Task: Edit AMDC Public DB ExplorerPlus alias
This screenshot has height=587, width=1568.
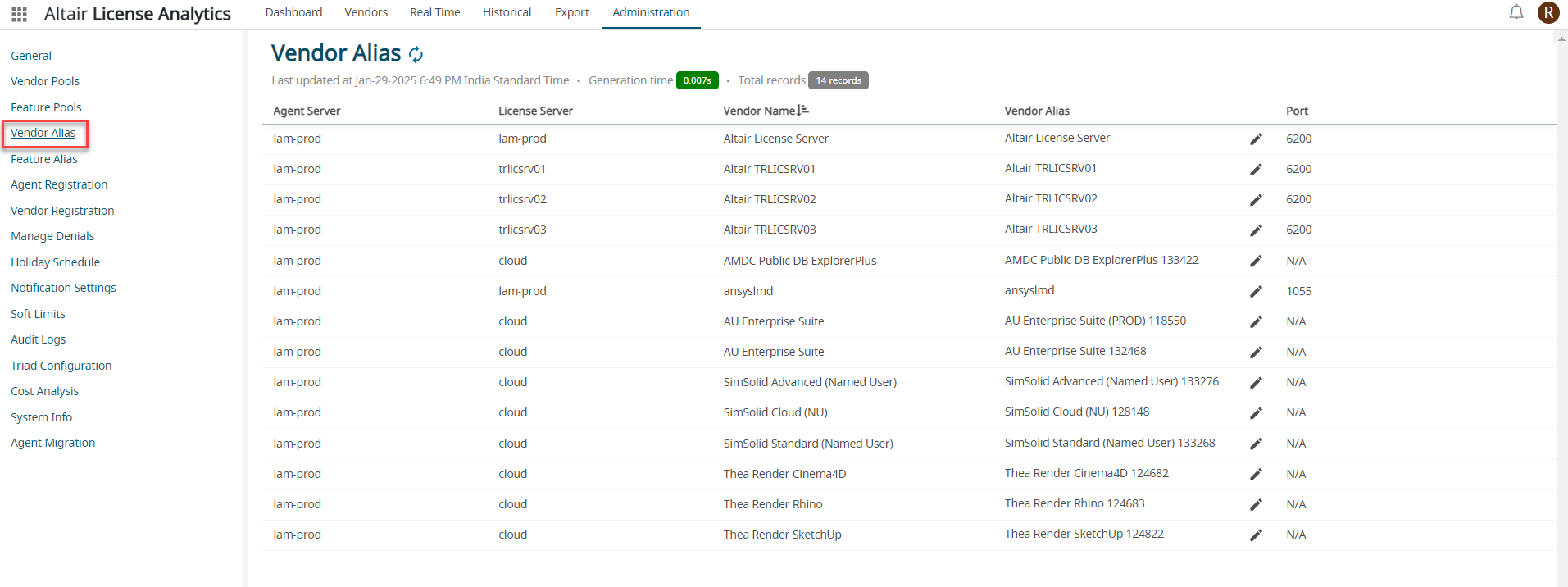Action: [x=1255, y=262]
